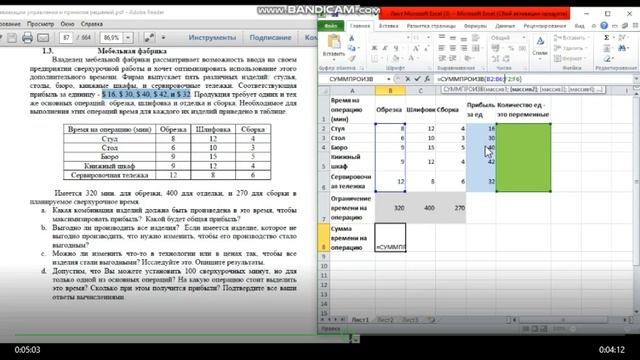
Task: Click the Percent style icon
Action: (x=511, y=48)
